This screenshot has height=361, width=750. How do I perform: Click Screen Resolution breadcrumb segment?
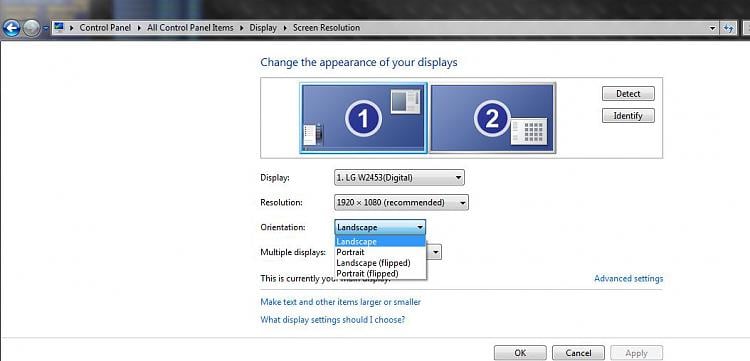click(326, 28)
